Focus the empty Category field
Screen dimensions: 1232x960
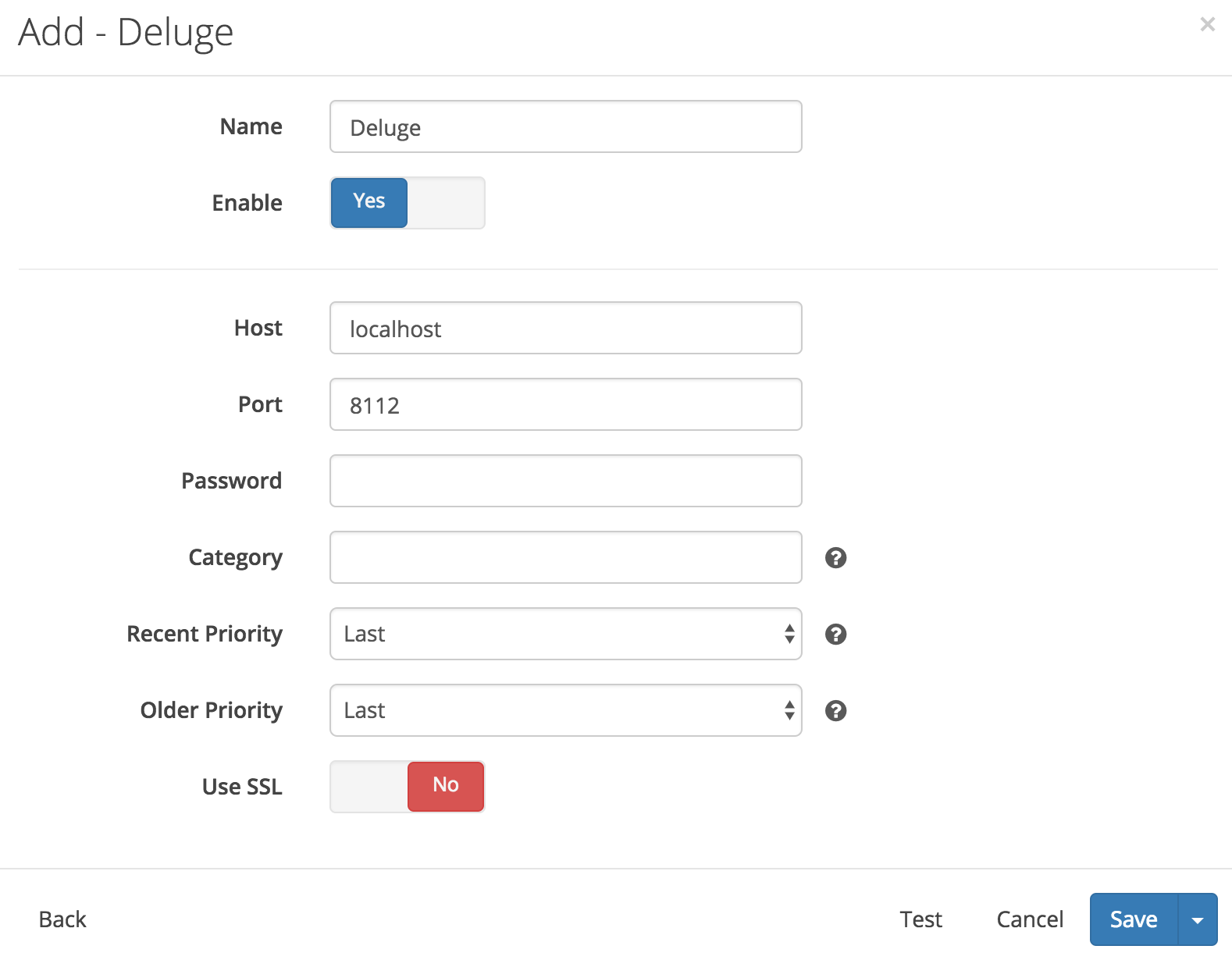pos(566,557)
